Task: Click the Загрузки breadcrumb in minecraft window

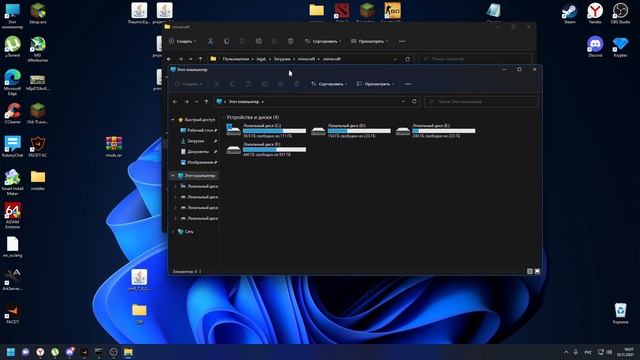Action: coord(282,59)
